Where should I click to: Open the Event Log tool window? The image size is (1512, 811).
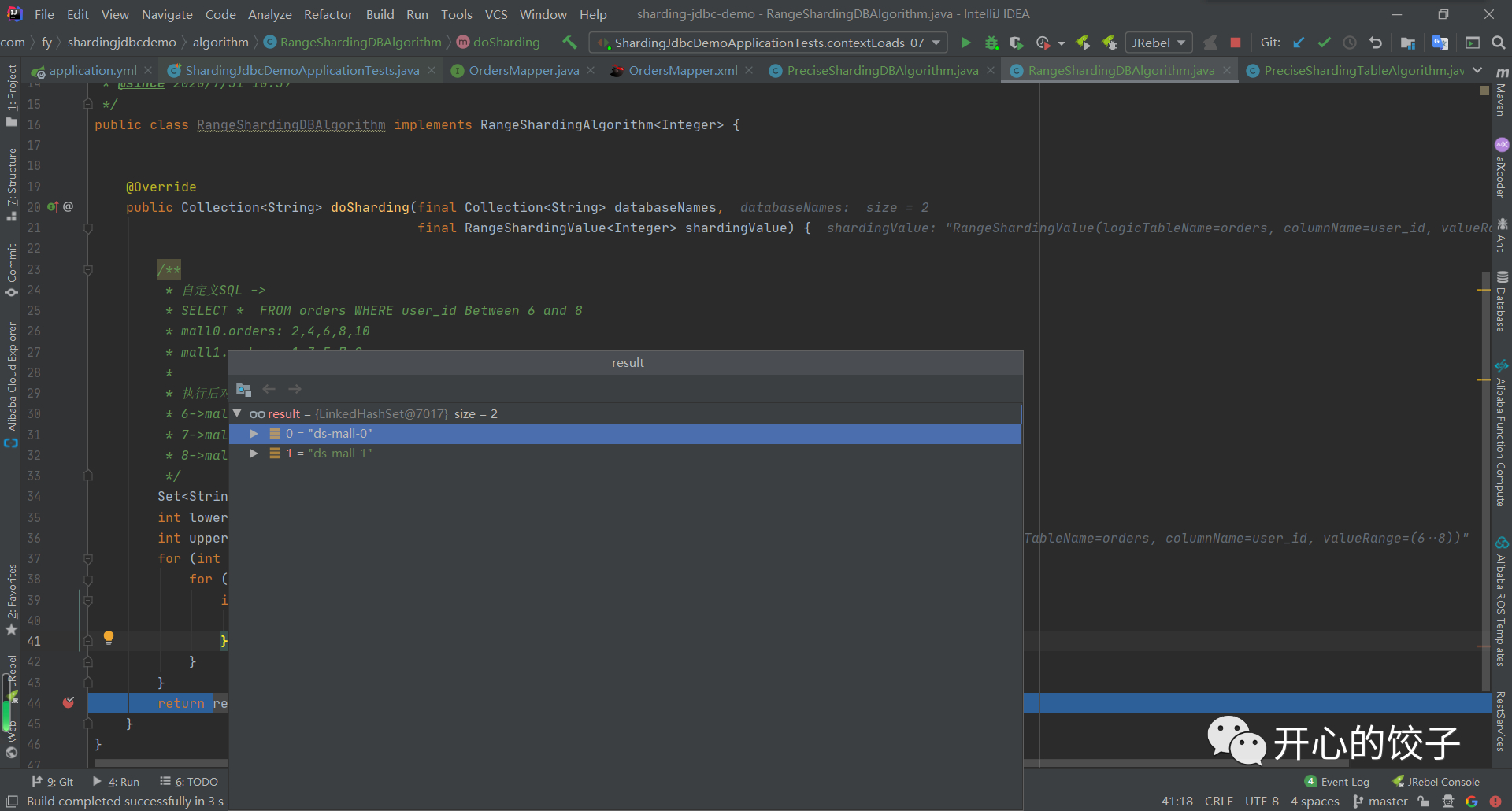pyautogui.click(x=1337, y=782)
